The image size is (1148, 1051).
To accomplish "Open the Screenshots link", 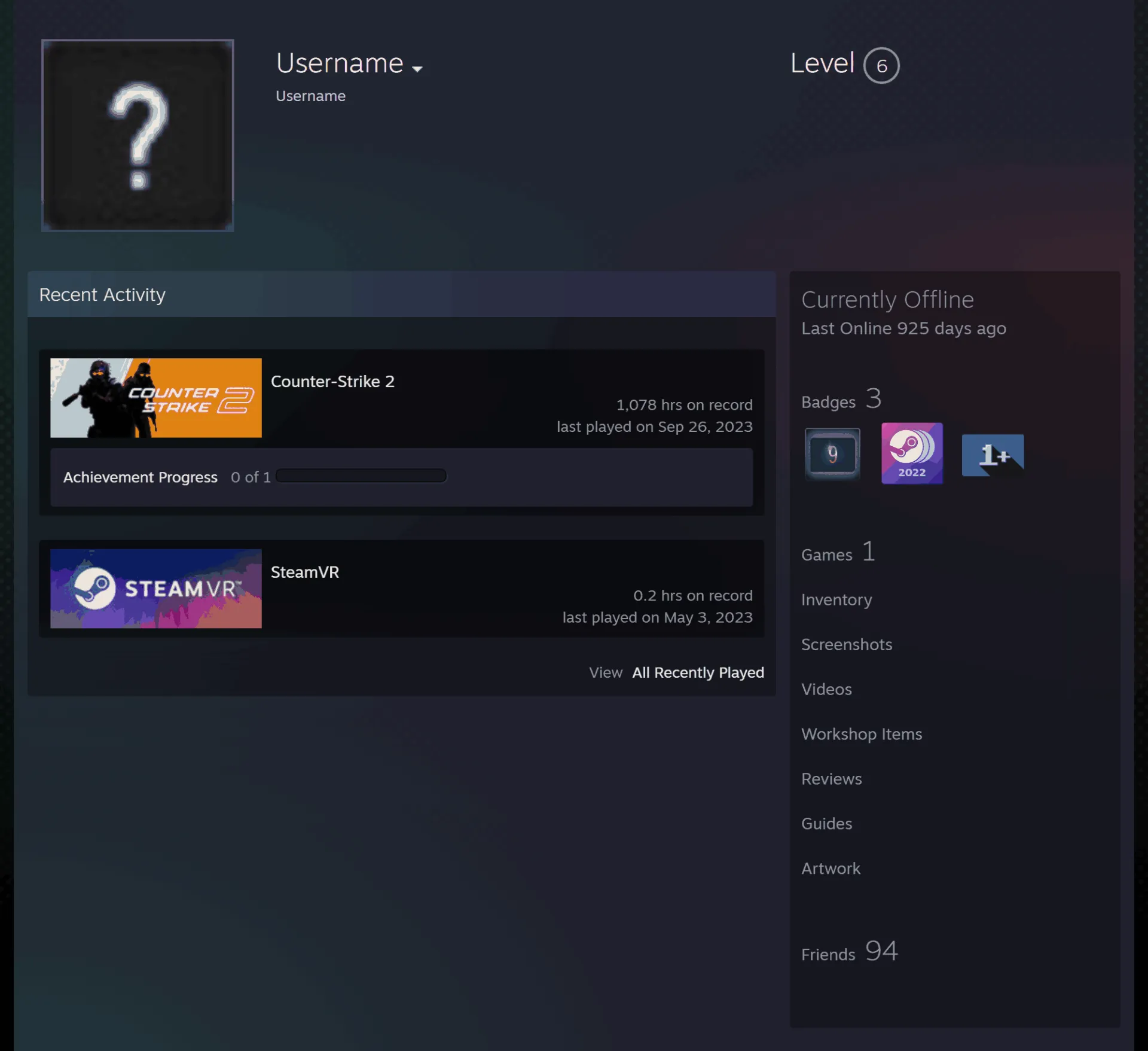I will [x=847, y=644].
